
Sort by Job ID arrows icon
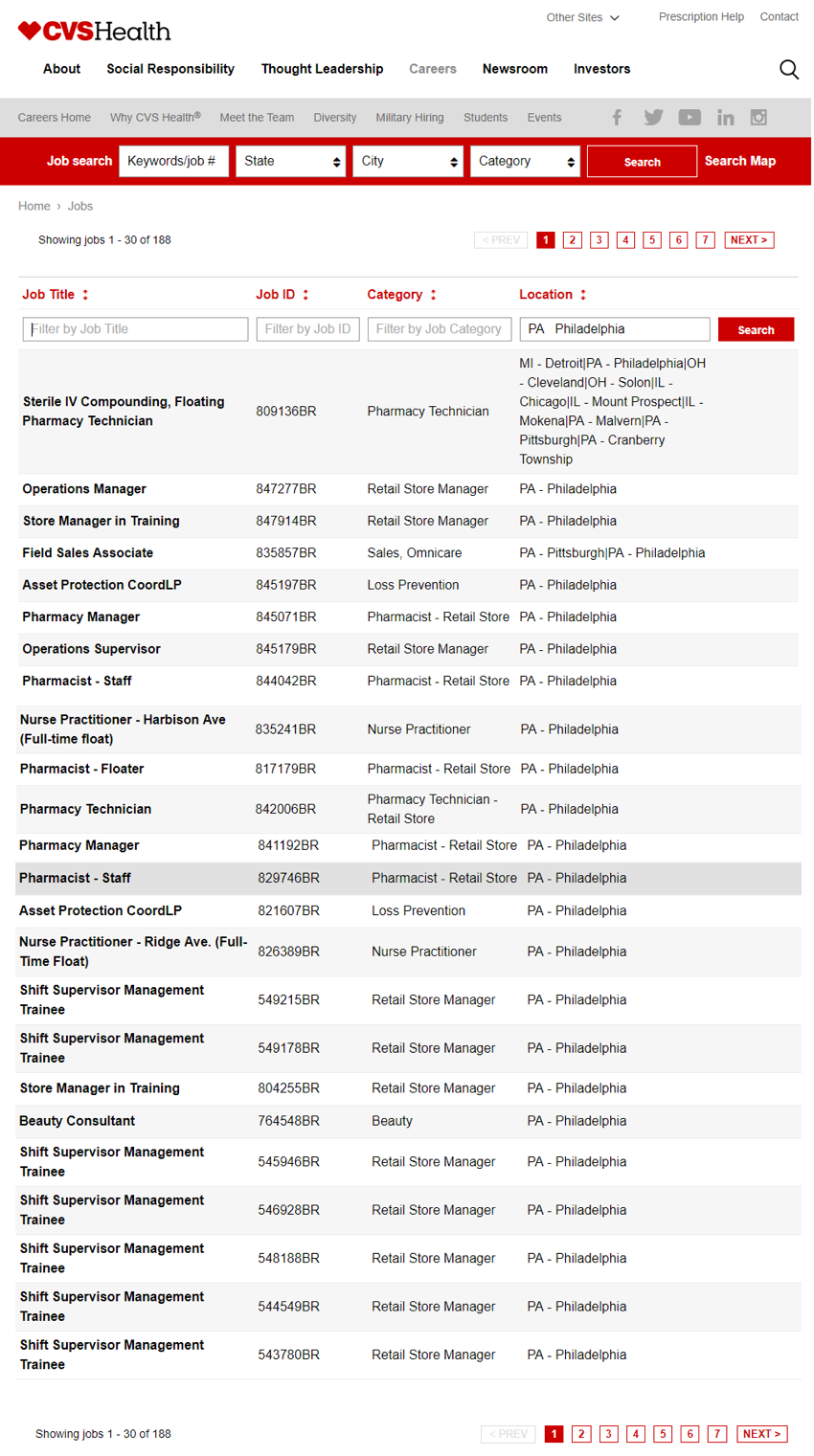pos(305,295)
